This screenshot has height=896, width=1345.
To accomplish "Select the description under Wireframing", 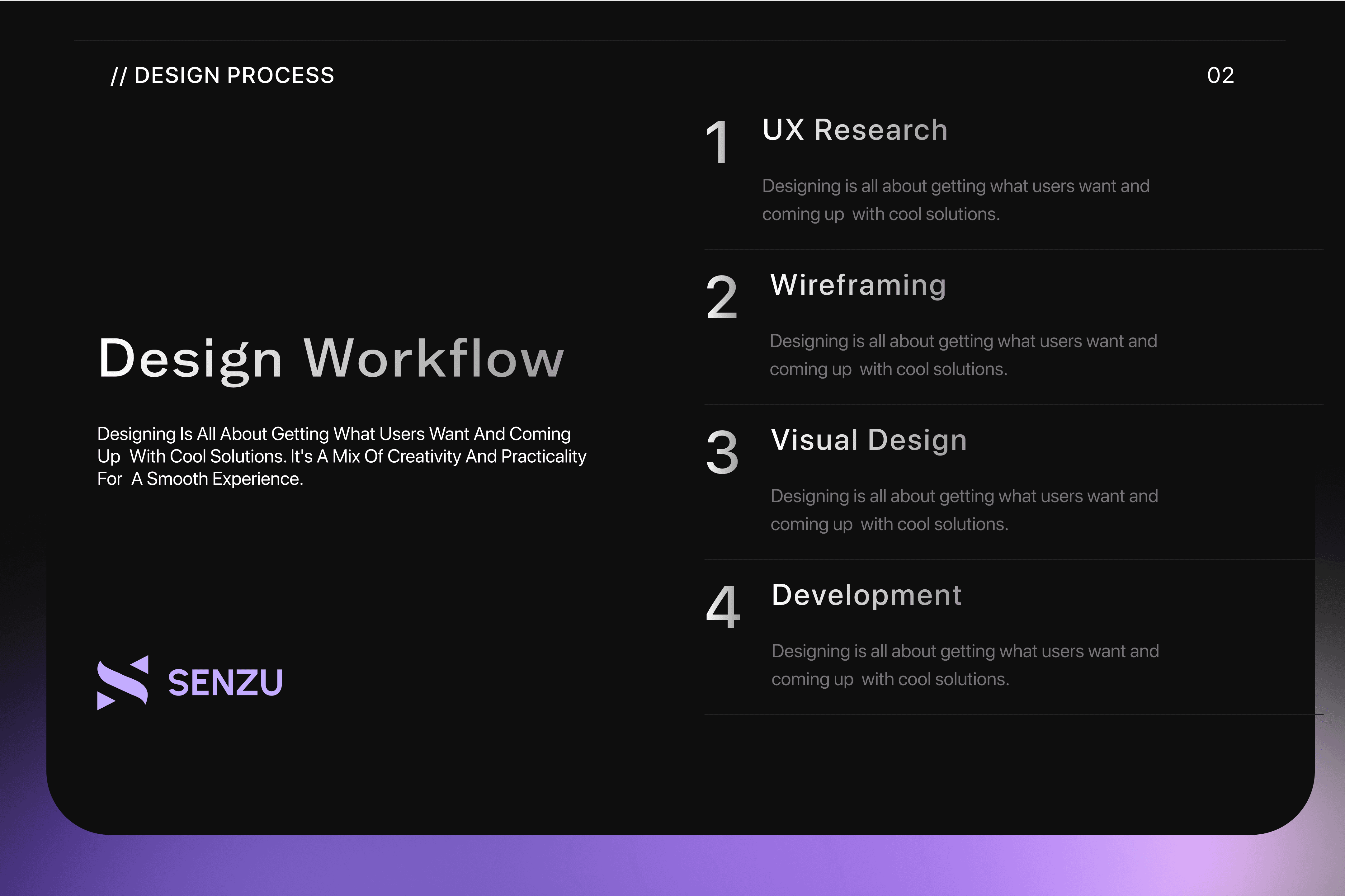I will point(963,355).
